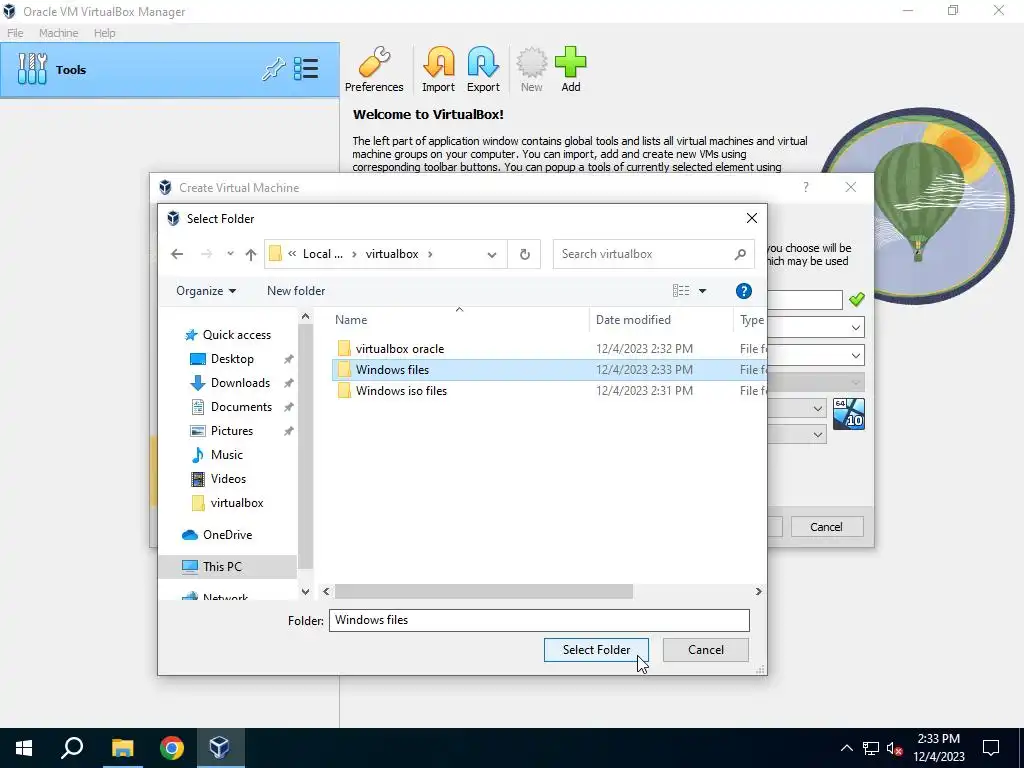
Task: Close the Select Folder dialog
Action: click(752, 218)
